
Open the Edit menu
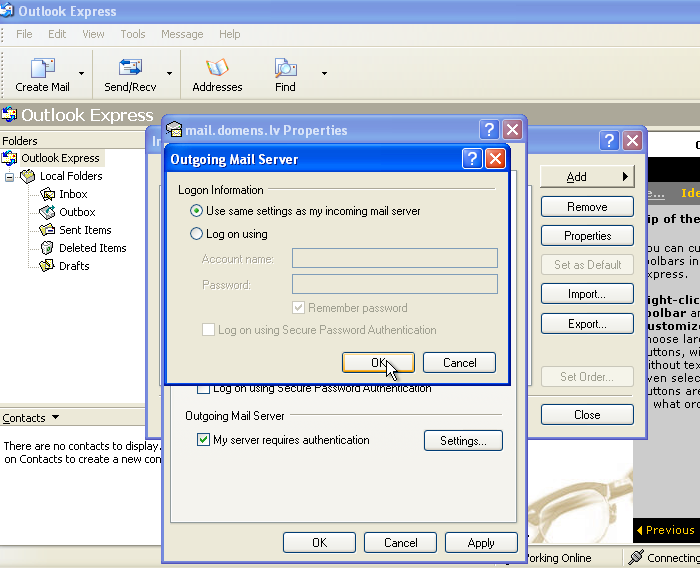tap(57, 34)
